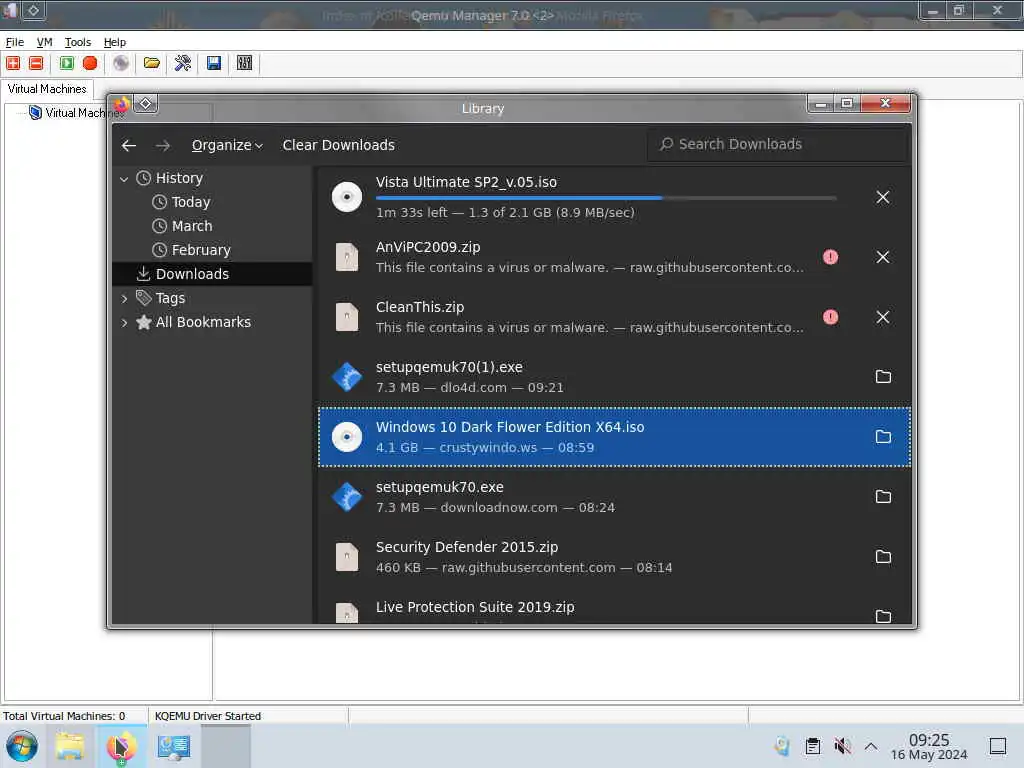Start the VM with the green play icon
This screenshot has width=1024, height=768.
pos(67,63)
